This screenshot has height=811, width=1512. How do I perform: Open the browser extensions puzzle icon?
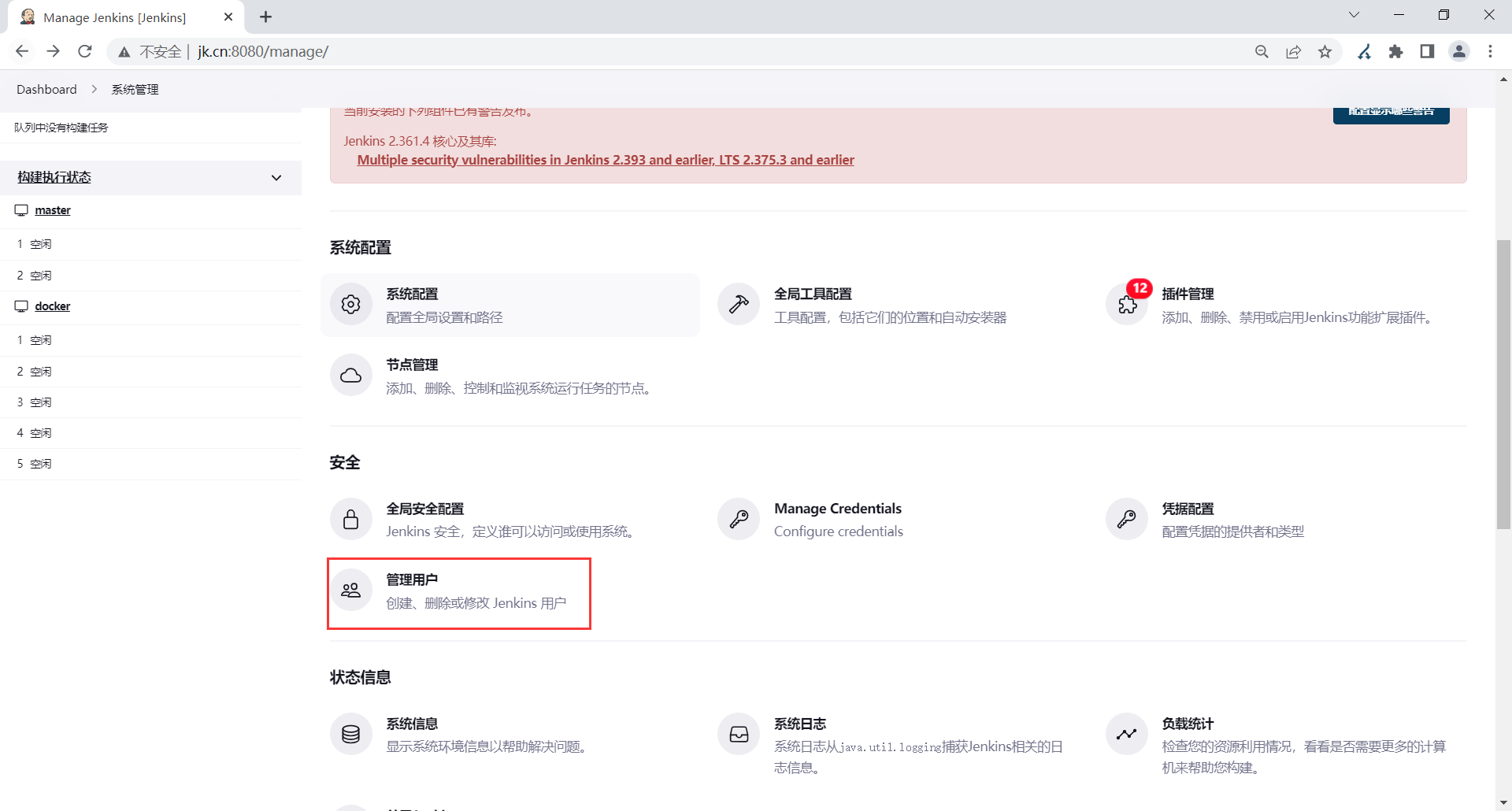click(x=1395, y=51)
